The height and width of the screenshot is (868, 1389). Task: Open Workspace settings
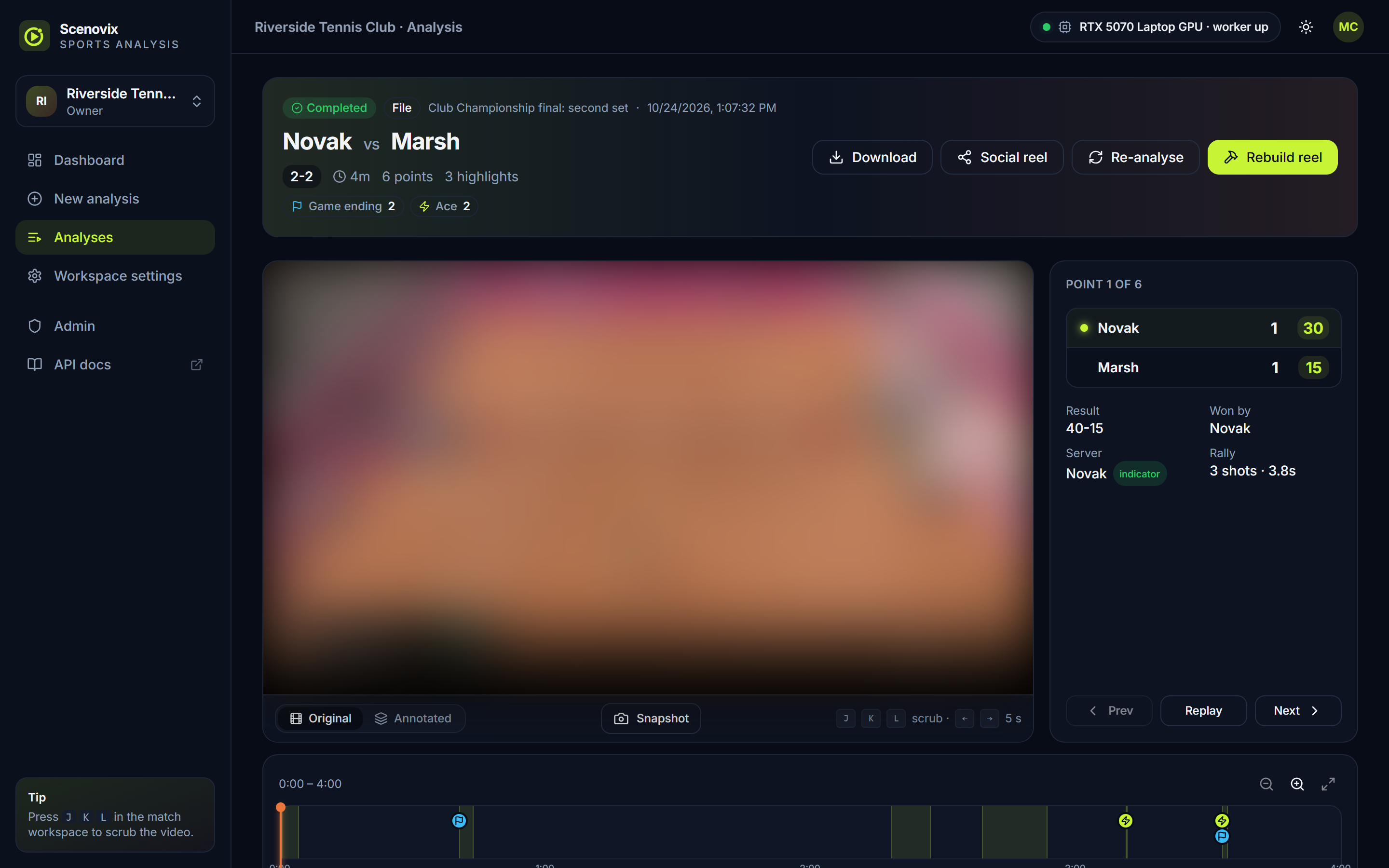coord(115,275)
